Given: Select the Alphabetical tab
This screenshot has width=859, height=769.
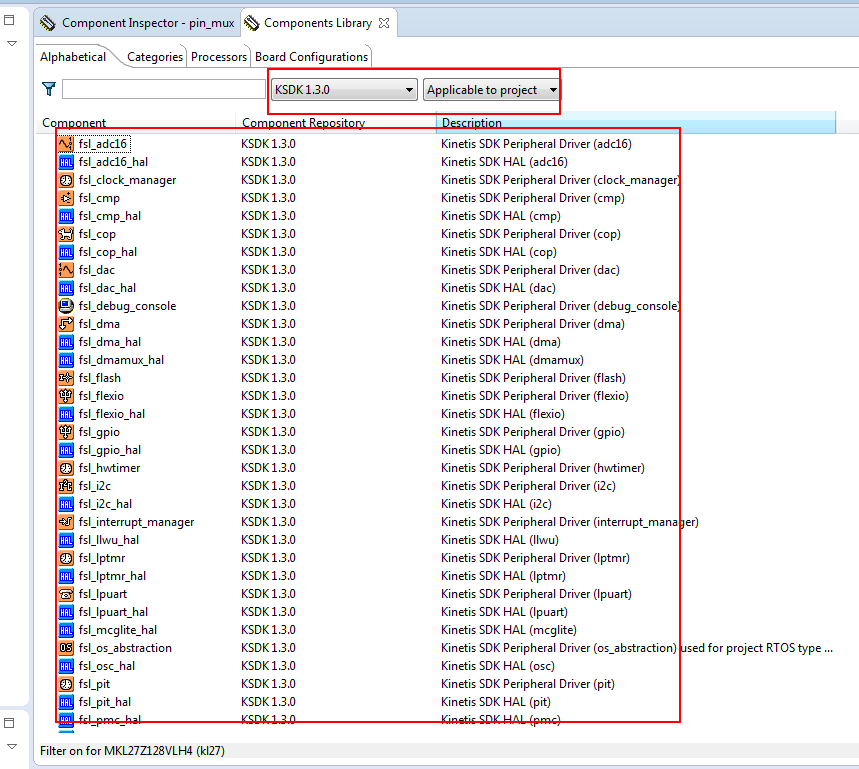Looking at the screenshot, I should 73,57.
